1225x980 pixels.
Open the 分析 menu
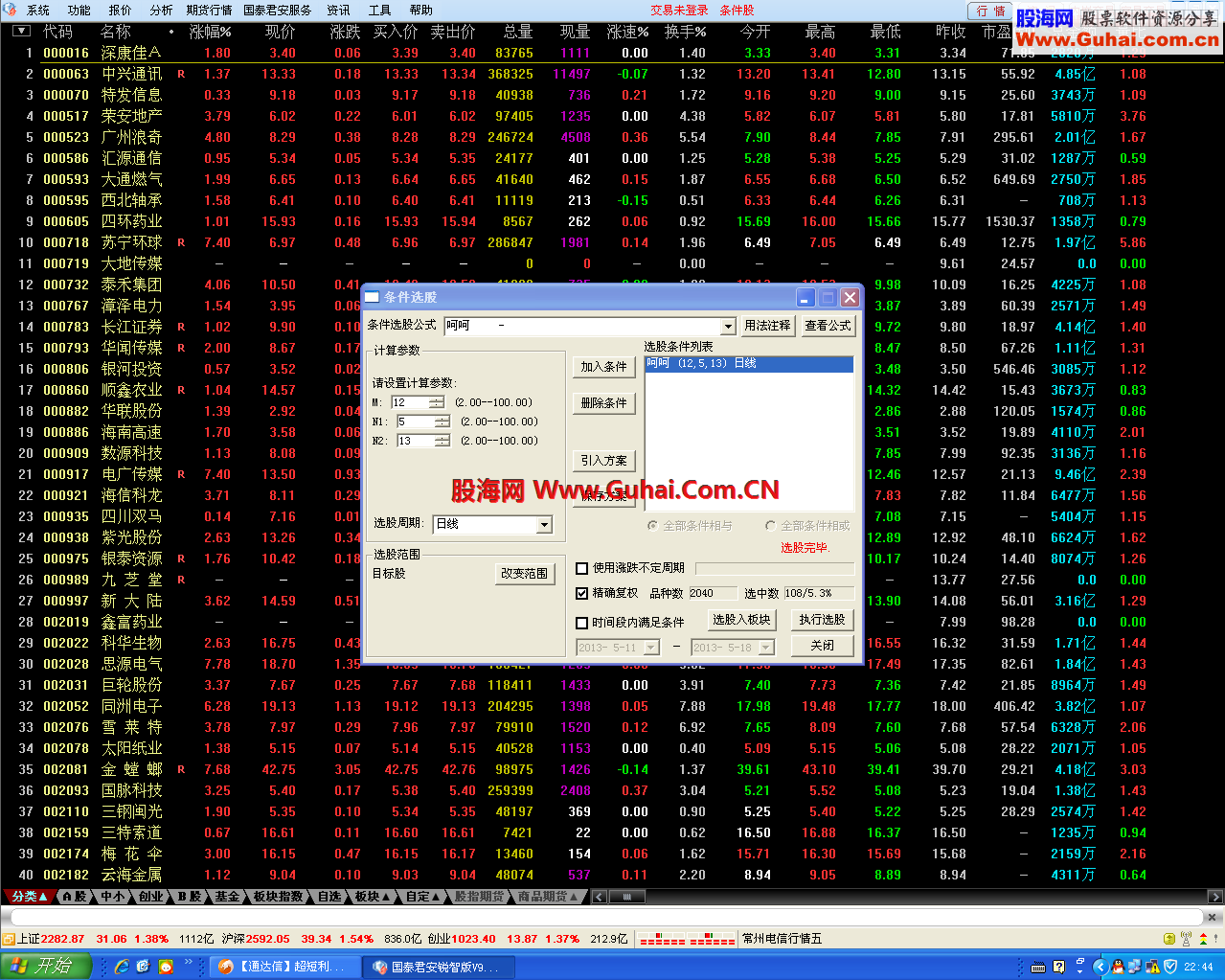point(162,11)
